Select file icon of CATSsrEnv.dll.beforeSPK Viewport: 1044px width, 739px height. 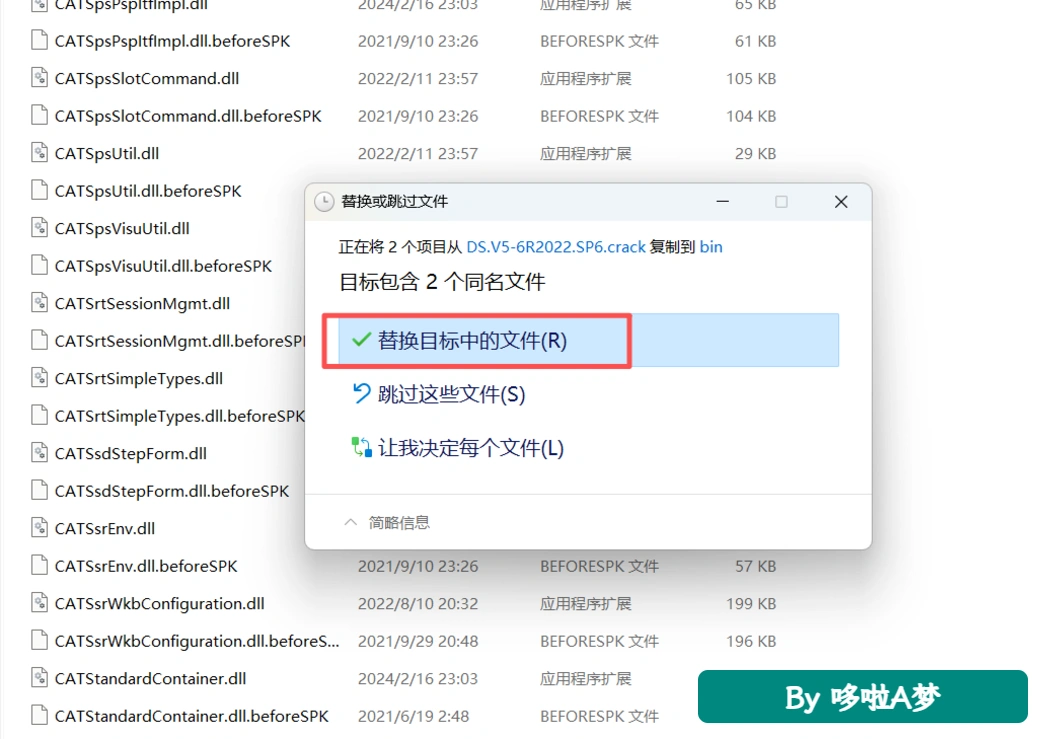(40, 565)
